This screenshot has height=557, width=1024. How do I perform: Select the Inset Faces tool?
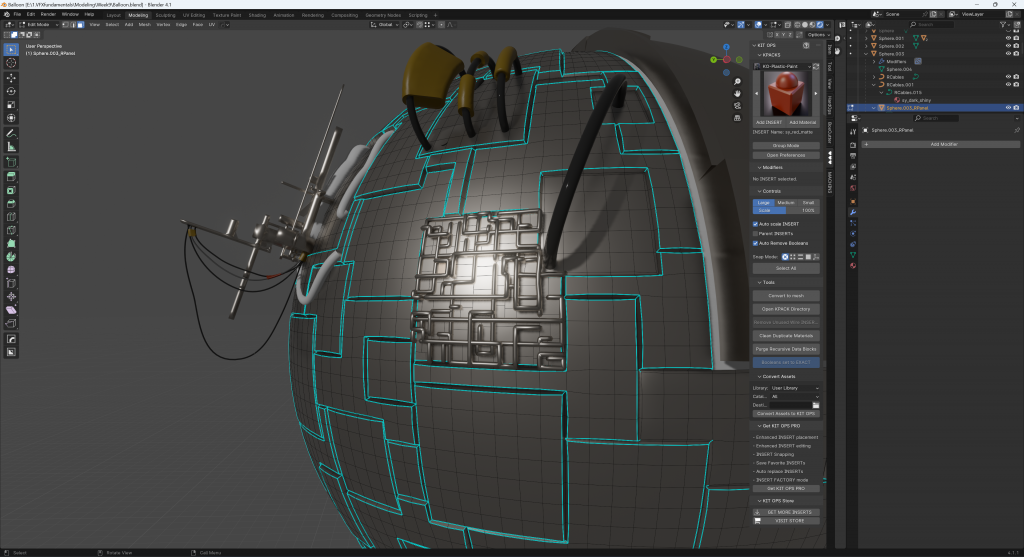(x=11, y=190)
